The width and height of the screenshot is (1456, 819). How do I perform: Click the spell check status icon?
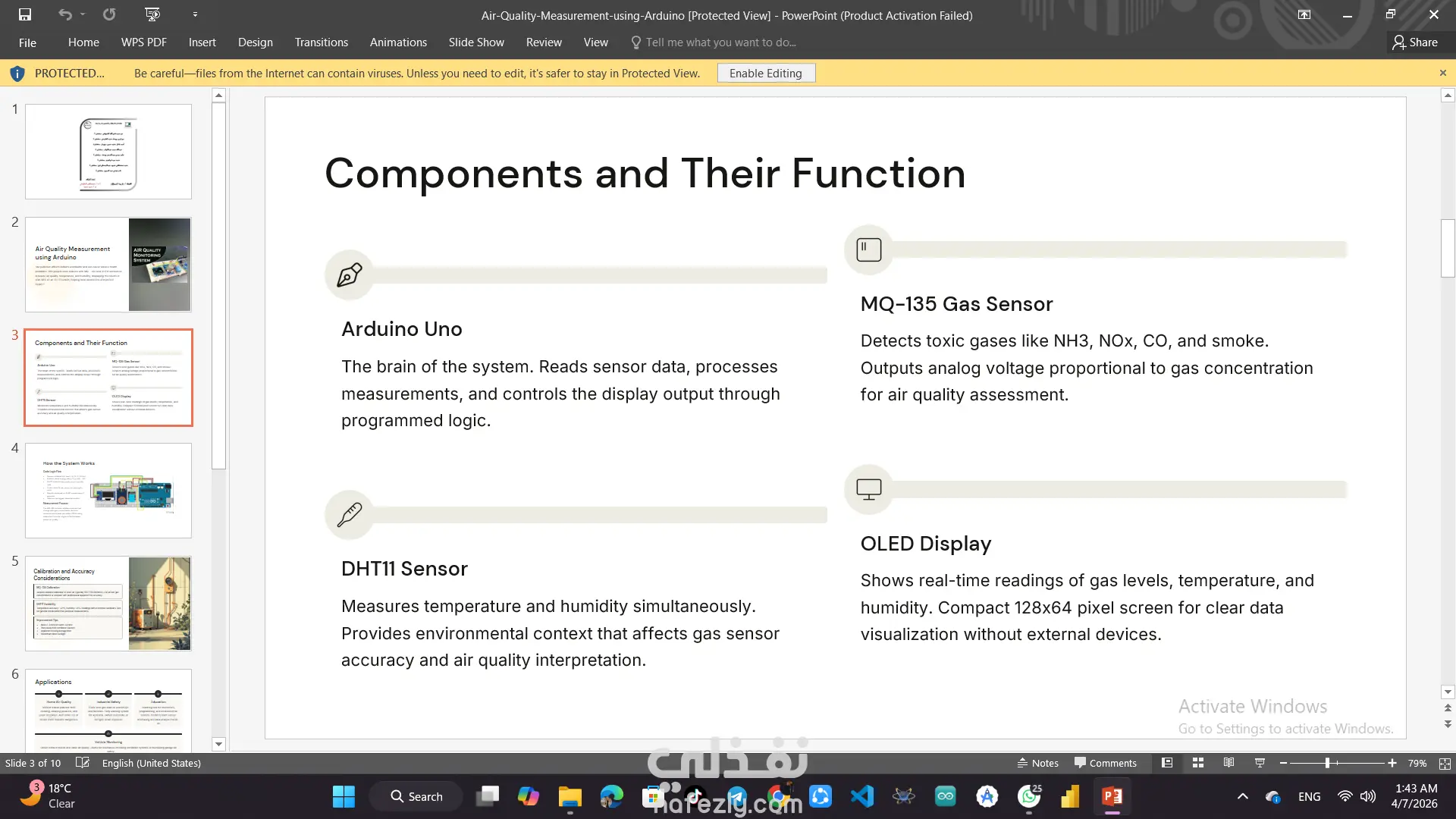point(82,763)
